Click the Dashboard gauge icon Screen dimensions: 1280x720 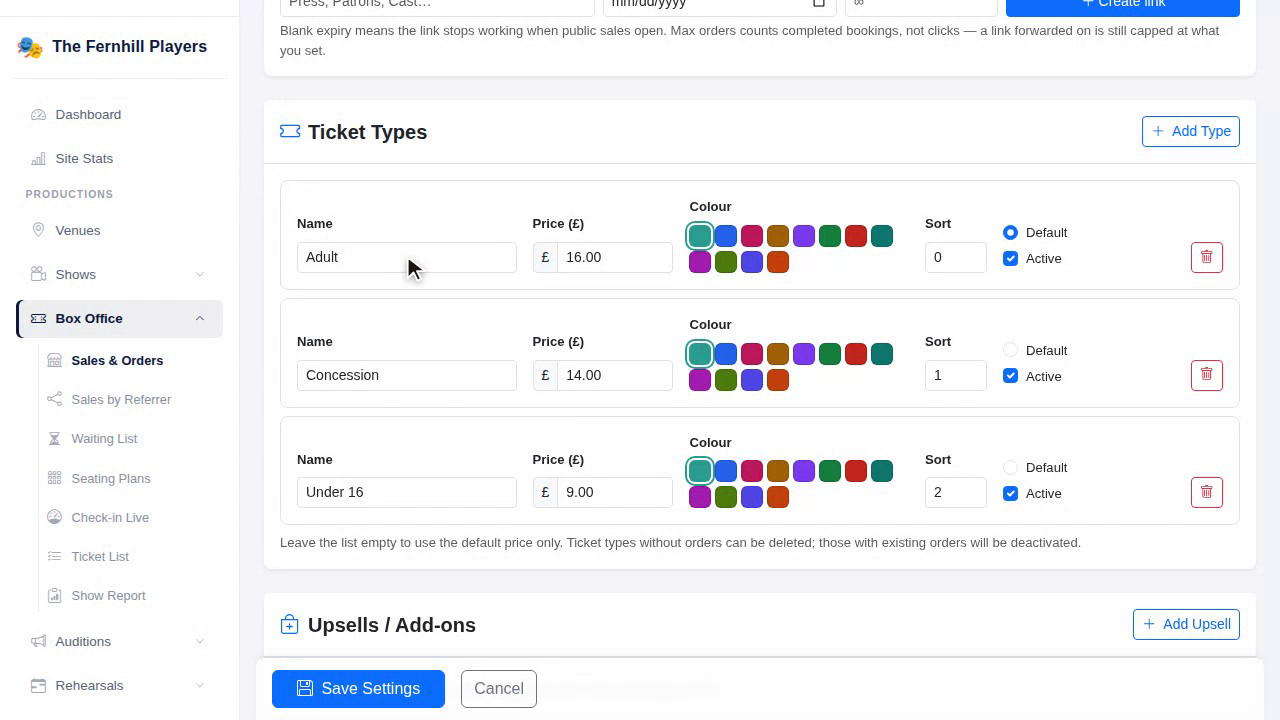38,115
